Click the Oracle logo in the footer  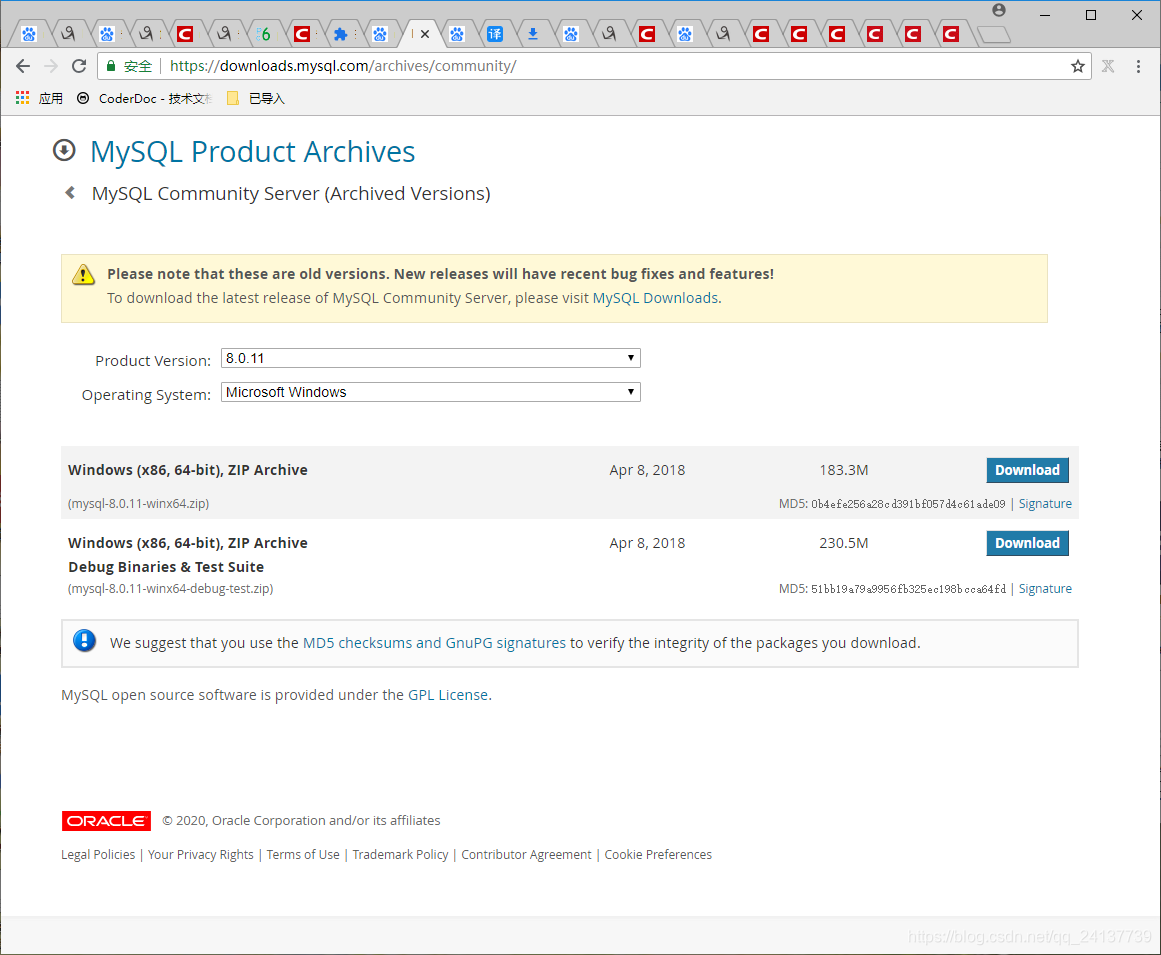(x=106, y=820)
